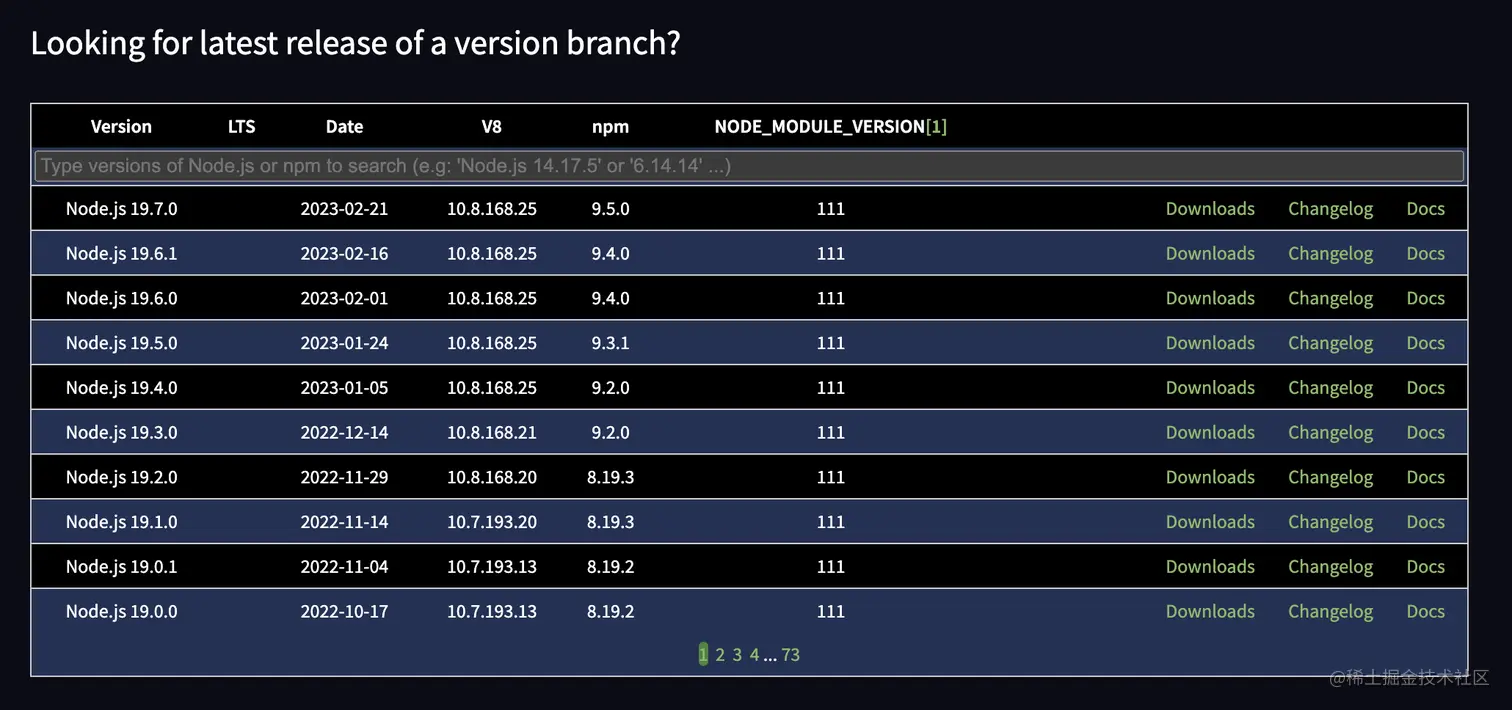Screen dimensions: 1512x710
Task: View Docs for Node.js 19.6.0
Action: coord(1425,297)
